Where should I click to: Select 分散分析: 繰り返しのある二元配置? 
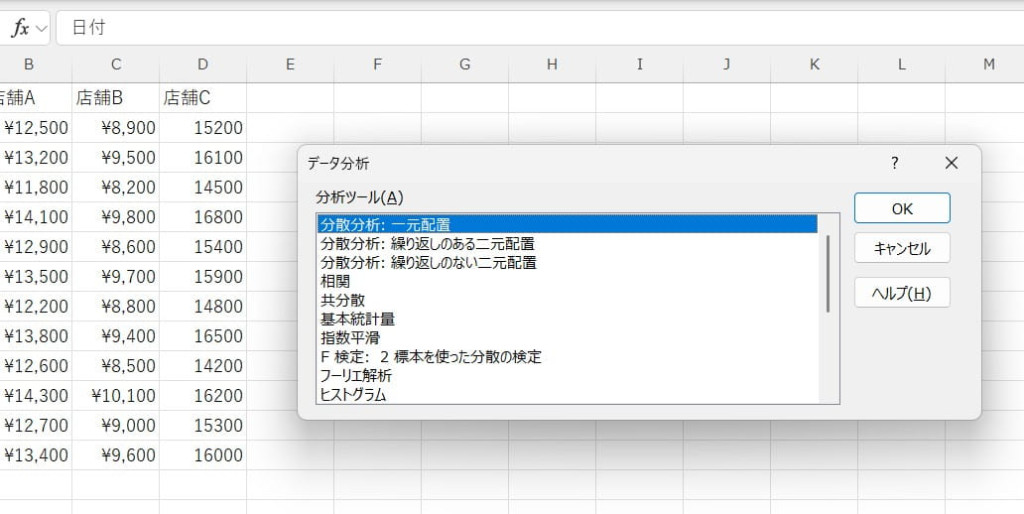427,243
